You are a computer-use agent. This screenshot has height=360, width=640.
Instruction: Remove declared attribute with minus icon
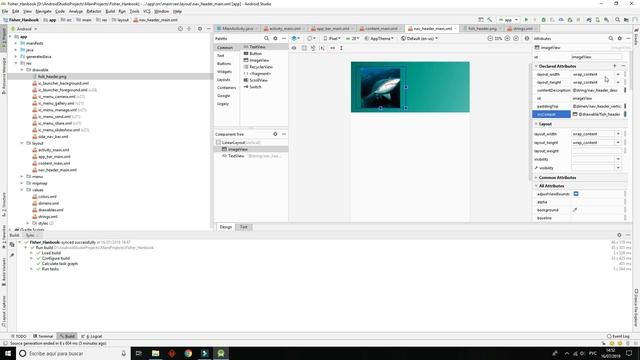click(623, 66)
